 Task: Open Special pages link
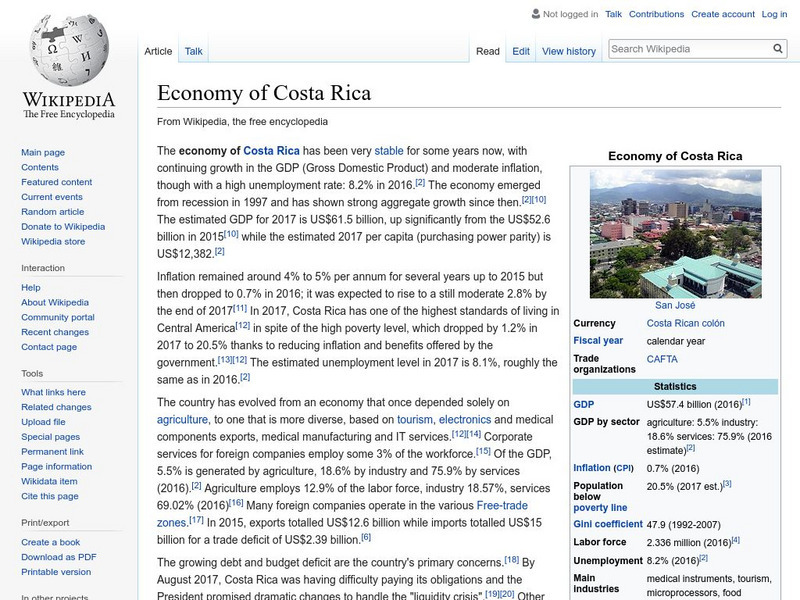51,436
